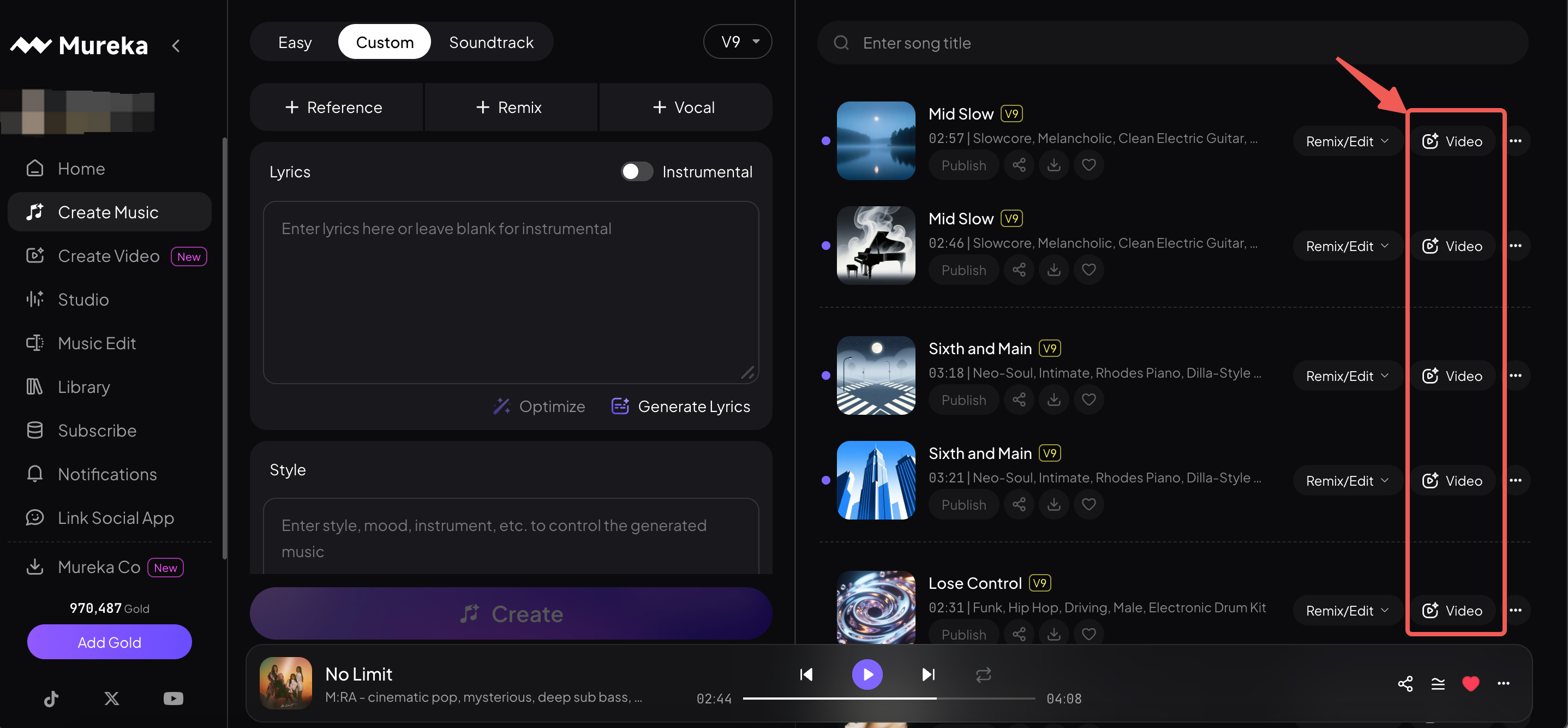This screenshot has height=728, width=1568.
Task: Share the No Limit track from player bar
Action: coord(1405,683)
